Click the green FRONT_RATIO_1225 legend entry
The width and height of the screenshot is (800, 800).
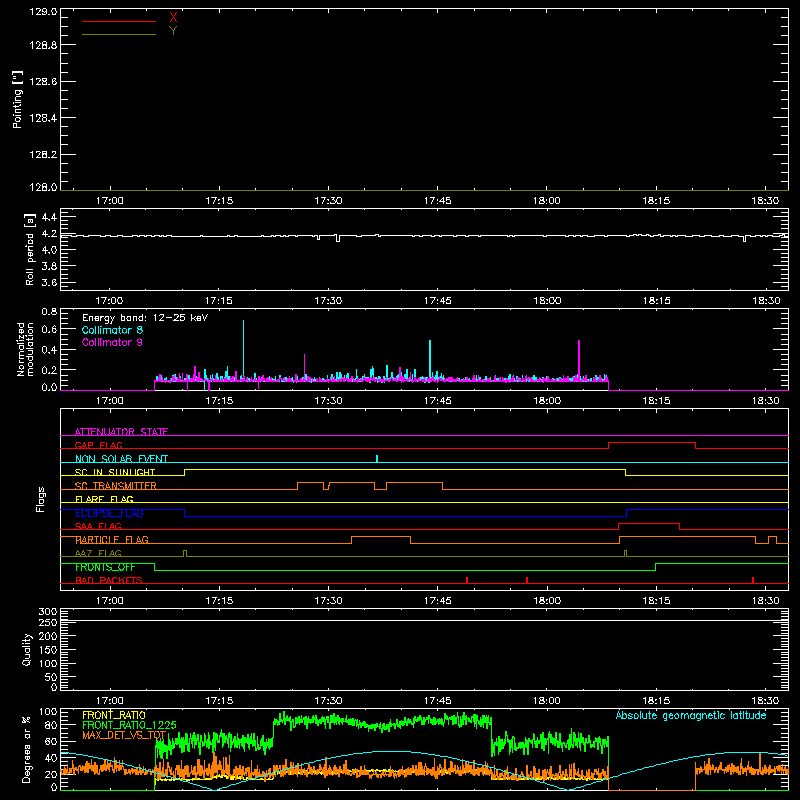(x=129, y=725)
